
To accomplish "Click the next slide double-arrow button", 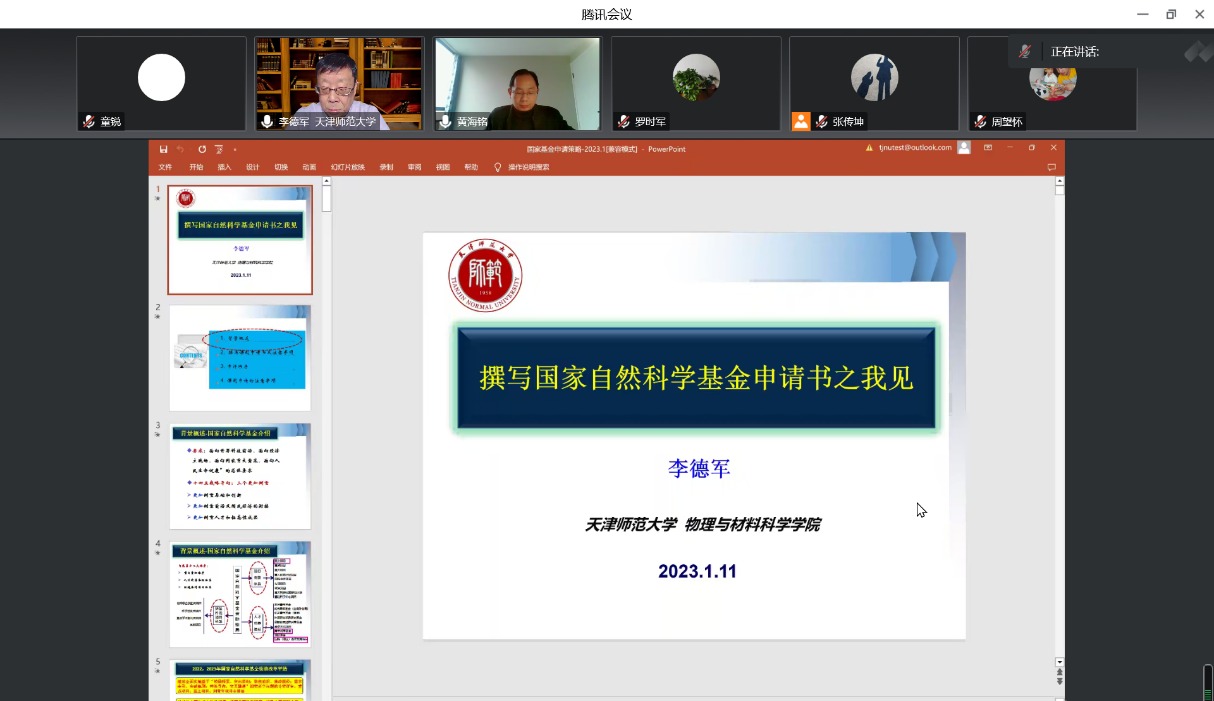I will pyautogui.click(x=1060, y=682).
